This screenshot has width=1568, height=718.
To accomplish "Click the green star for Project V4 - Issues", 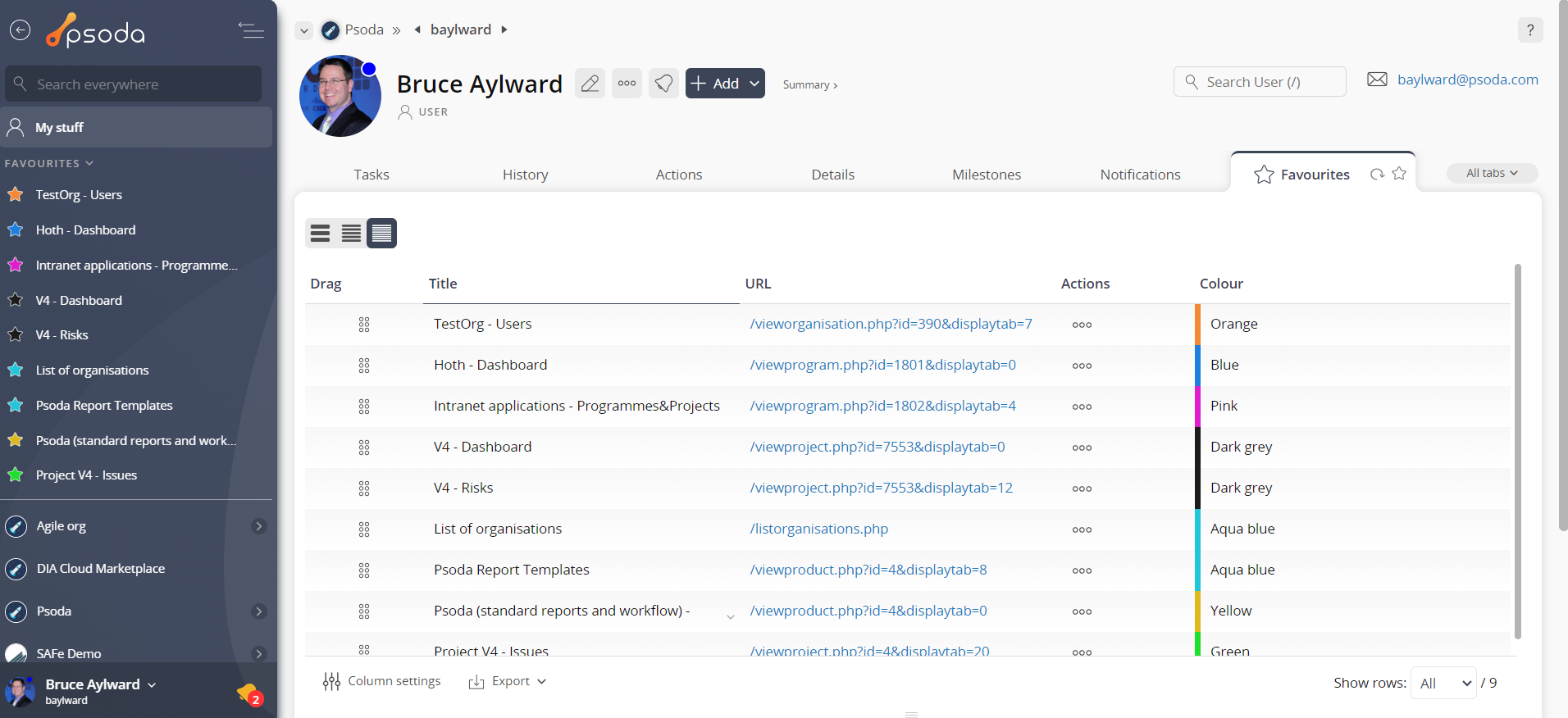I will point(15,475).
